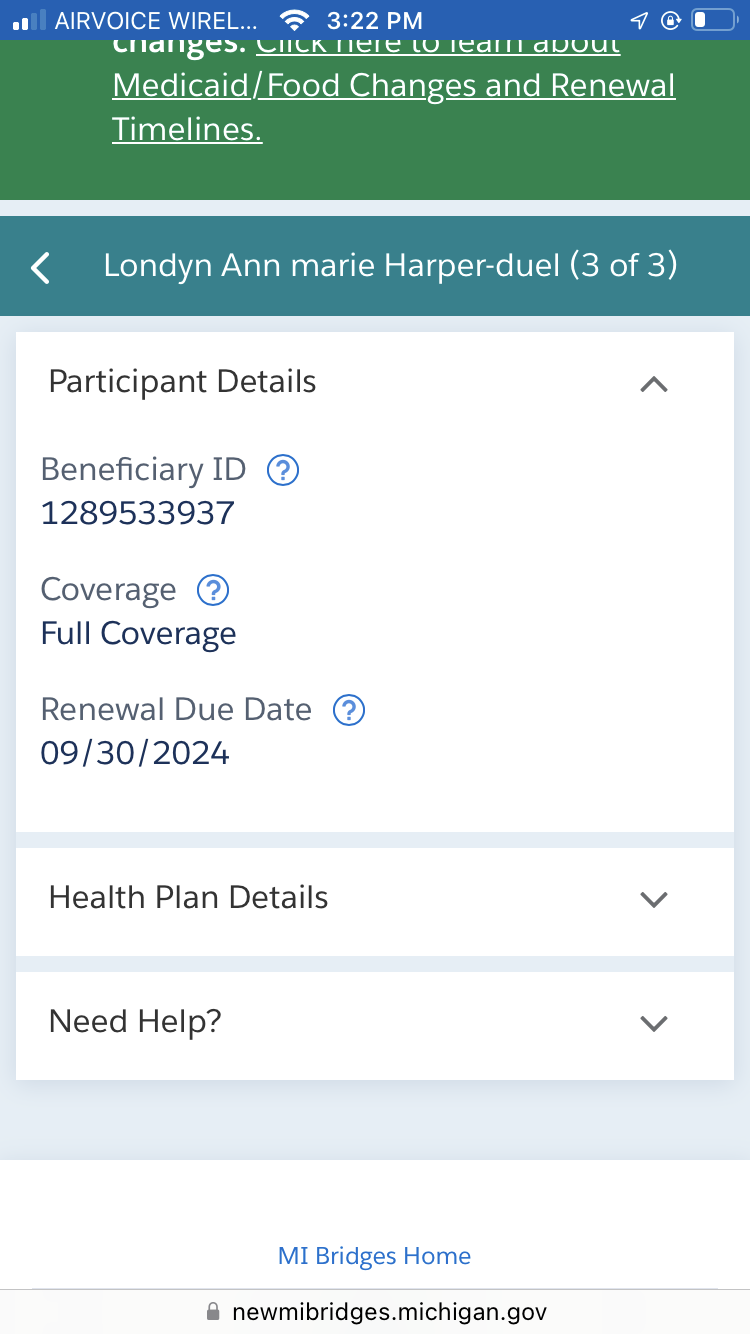The width and height of the screenshot is (750, 1334).
Task: Tap the location arrow status icon
Action: [638, 20]
